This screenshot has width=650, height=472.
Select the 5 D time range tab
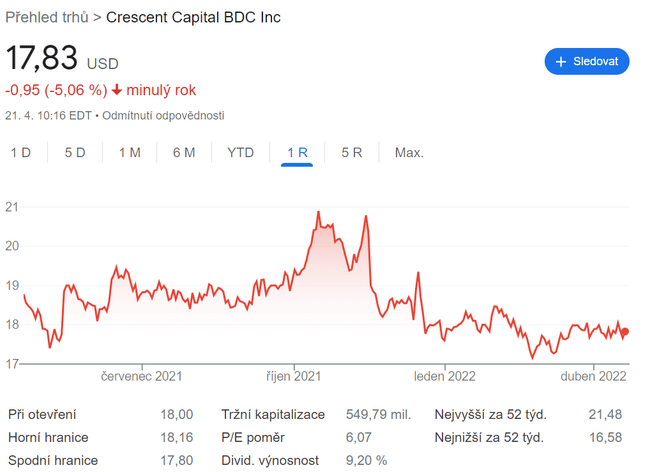coord(75,153)
